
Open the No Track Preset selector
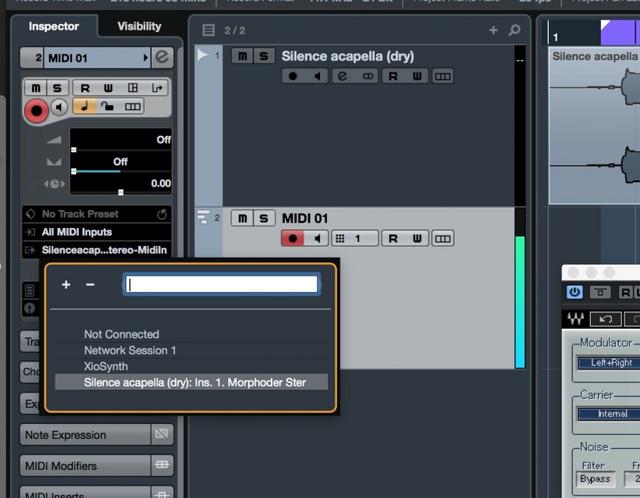coord(97,214)
